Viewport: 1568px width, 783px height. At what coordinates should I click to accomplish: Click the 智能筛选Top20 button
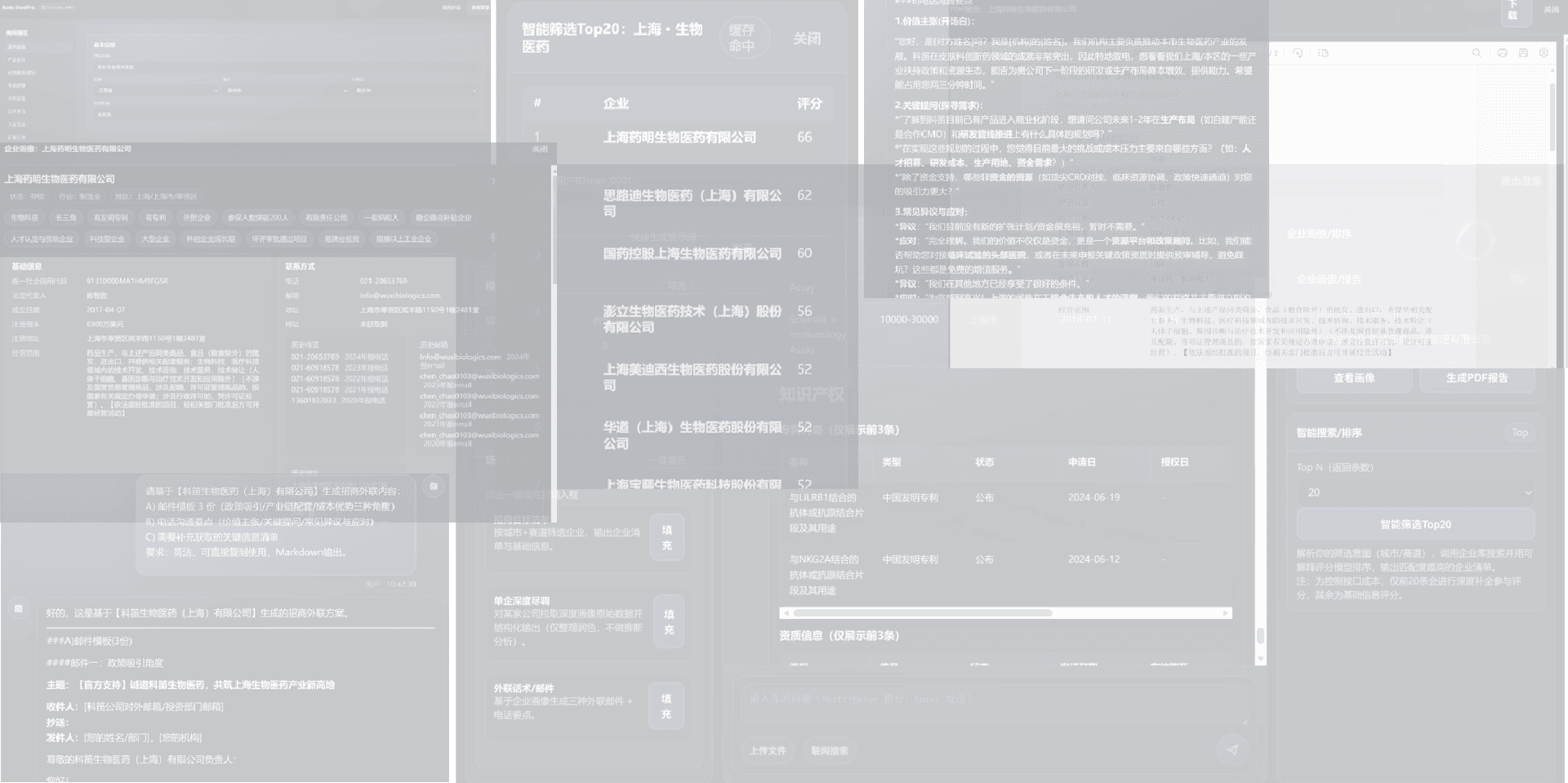tap(1415, 524)
